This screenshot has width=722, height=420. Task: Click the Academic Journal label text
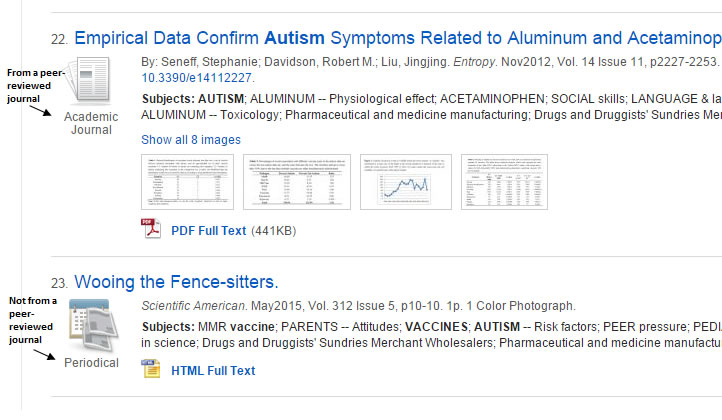(x=91, y=123)
